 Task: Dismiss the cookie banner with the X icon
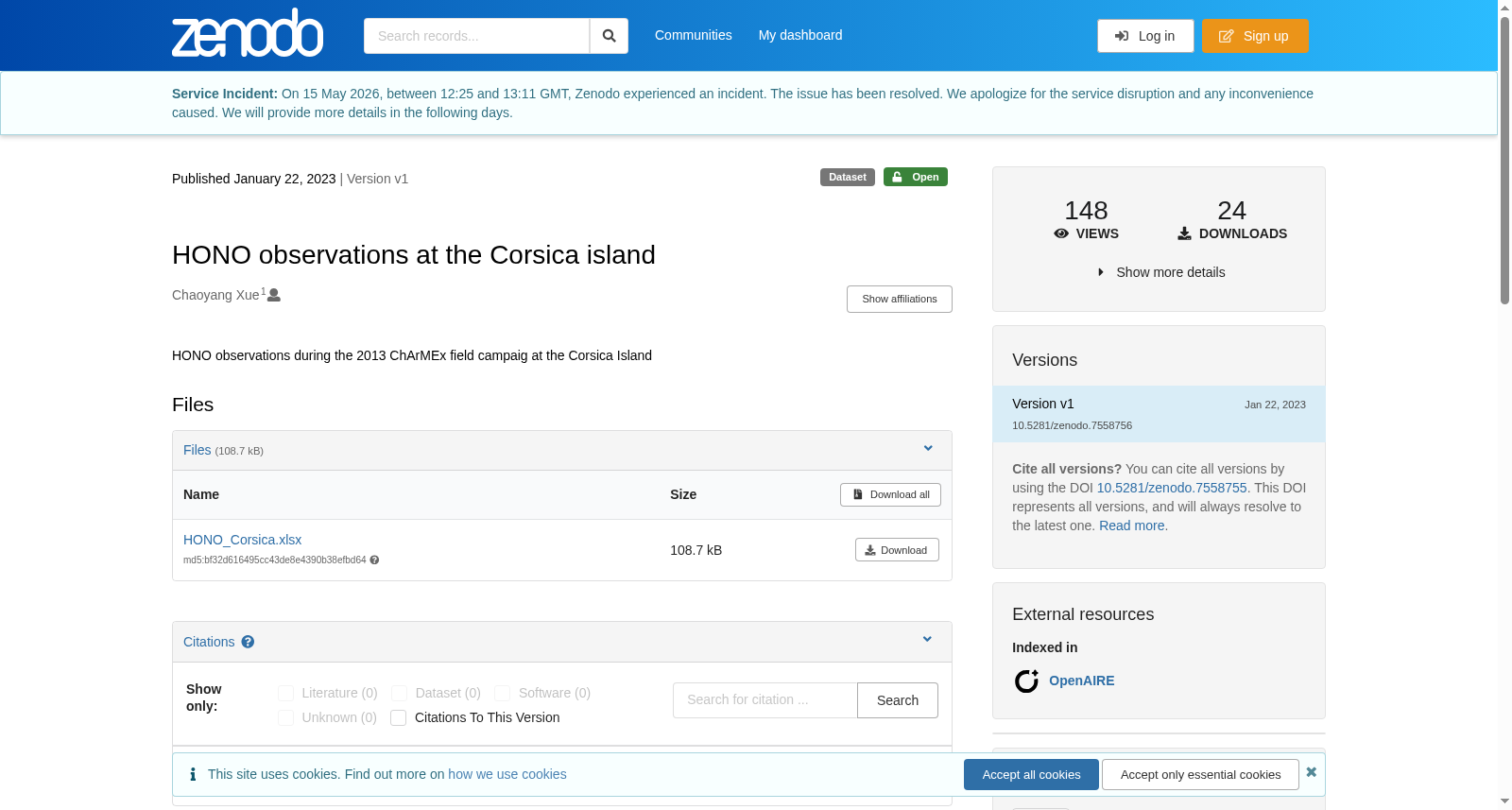(1312, 772)
